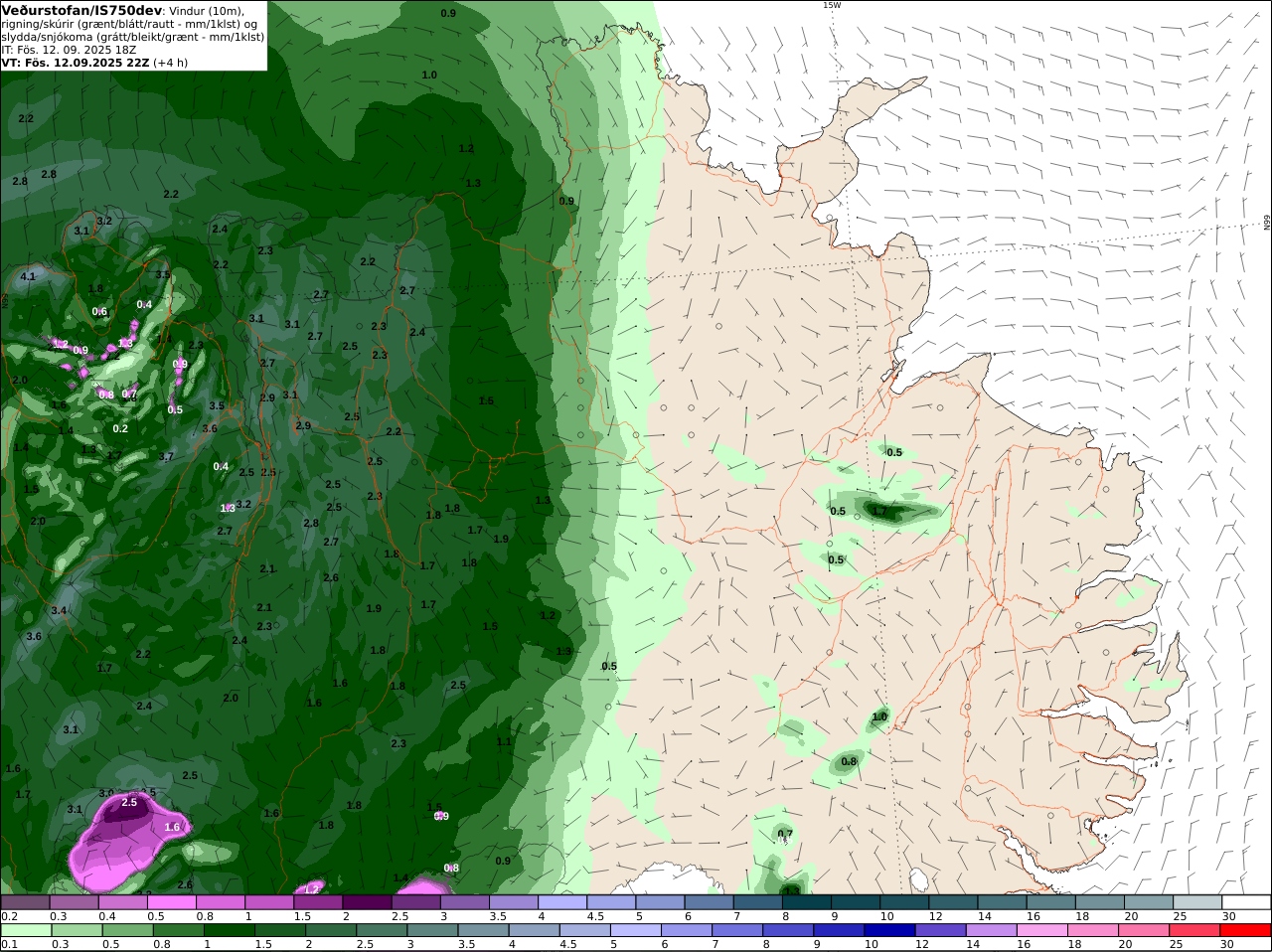The width and height of the screenshot is (1272, 952).
Task: Select the white swatch ending the snow legend
Action: coord(1246,901)
